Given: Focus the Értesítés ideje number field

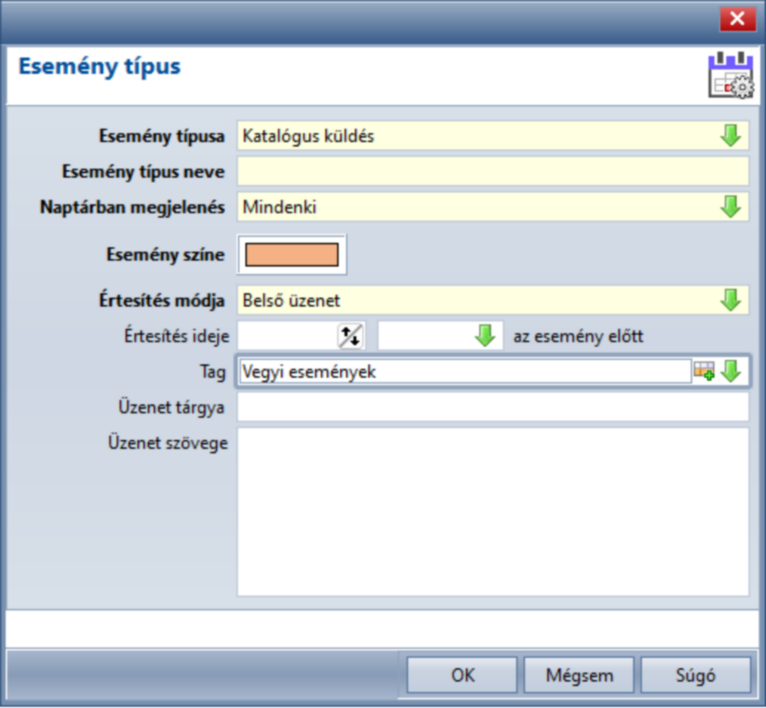Looking at the screenshot, I should coord(287,336).
